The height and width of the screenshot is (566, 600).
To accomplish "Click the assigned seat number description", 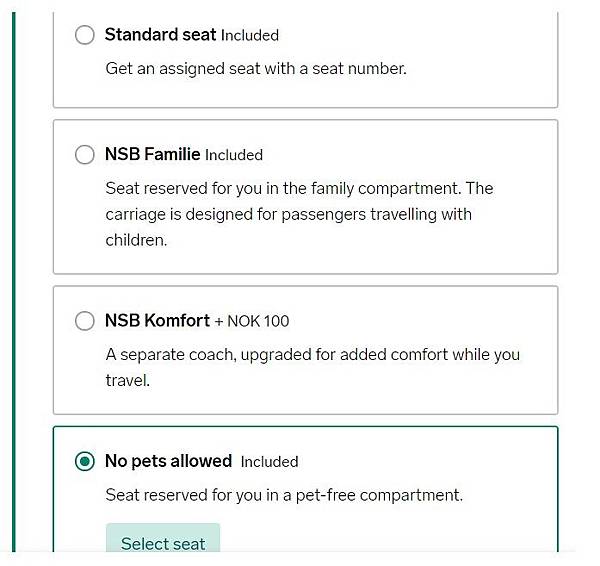I will (x=256, y=69).
